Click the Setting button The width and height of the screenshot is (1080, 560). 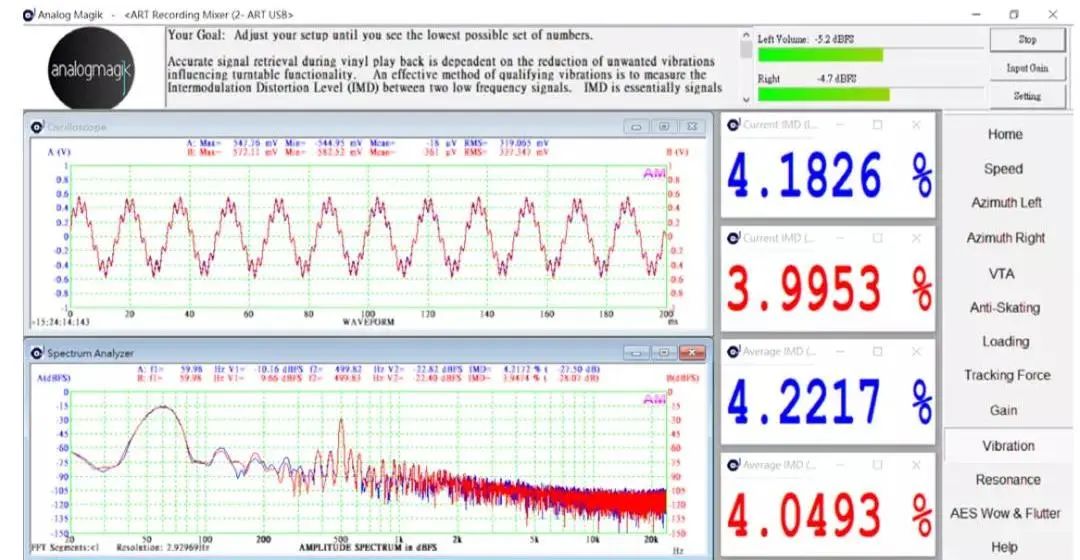1026,96
